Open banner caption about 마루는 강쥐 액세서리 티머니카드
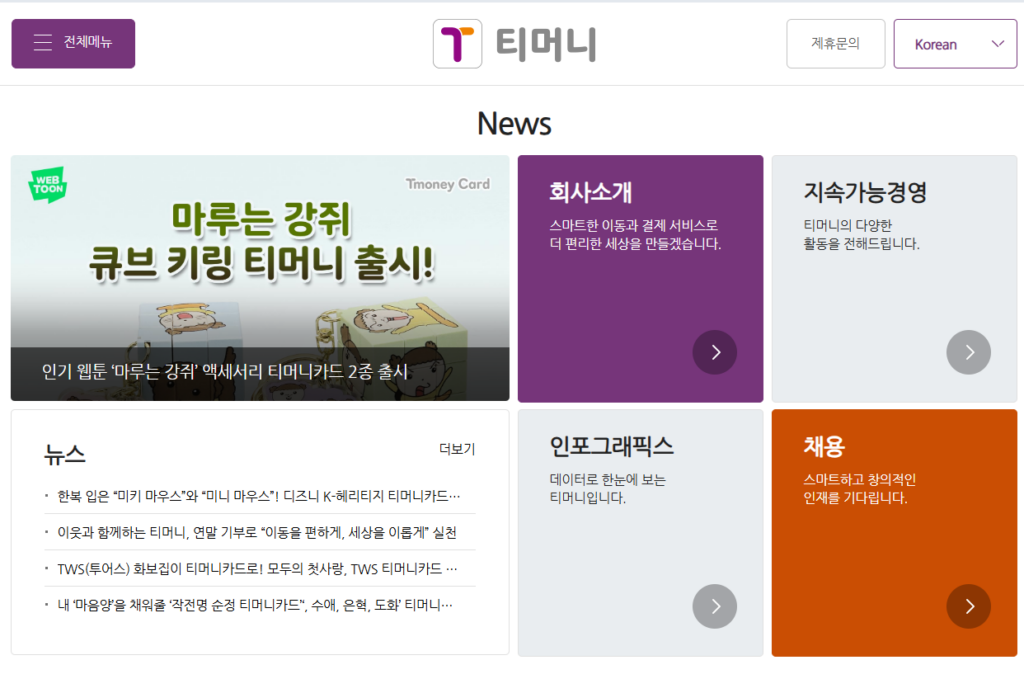 (x=225, y=371)
